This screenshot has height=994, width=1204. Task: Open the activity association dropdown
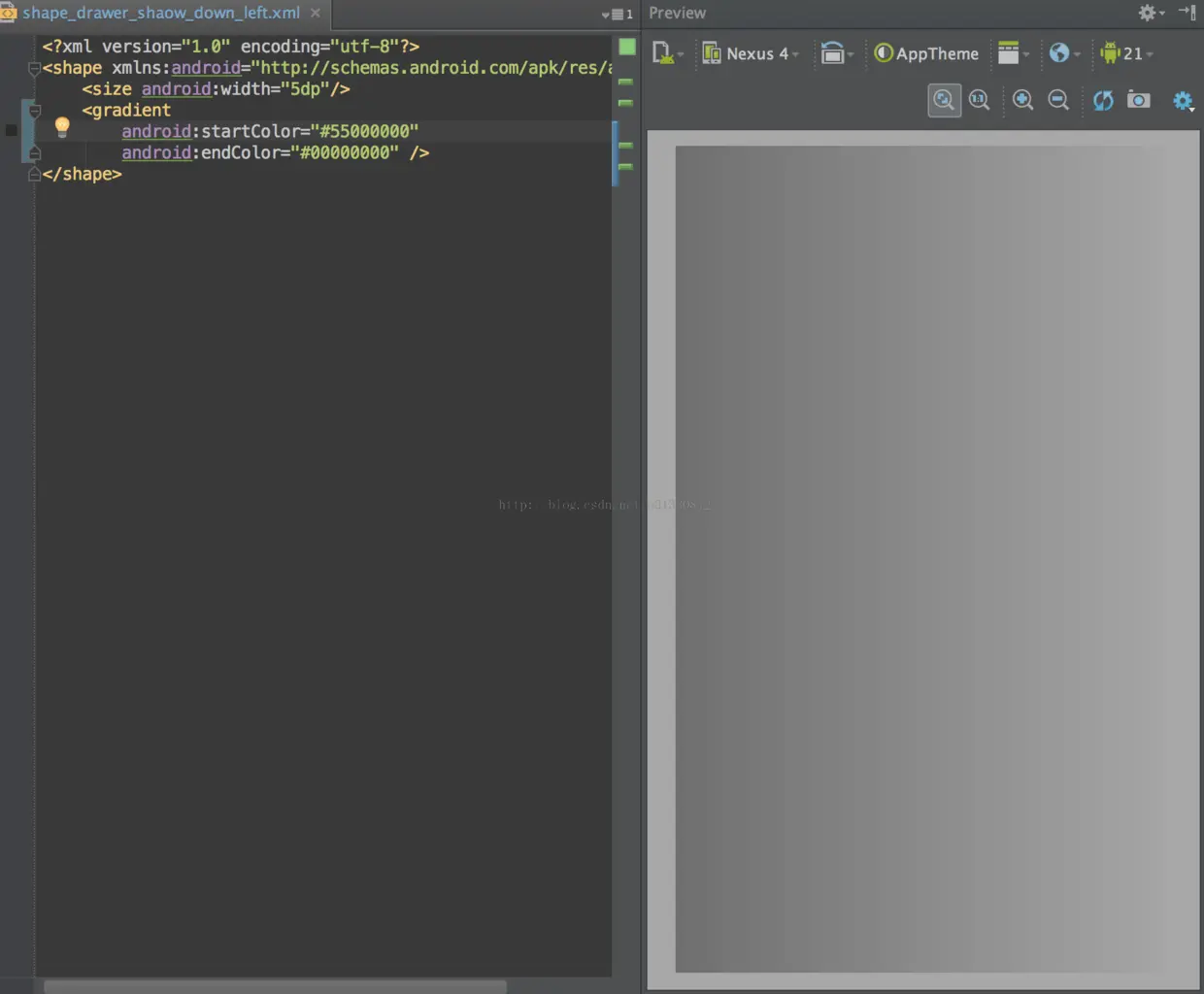click(1014, 53)
